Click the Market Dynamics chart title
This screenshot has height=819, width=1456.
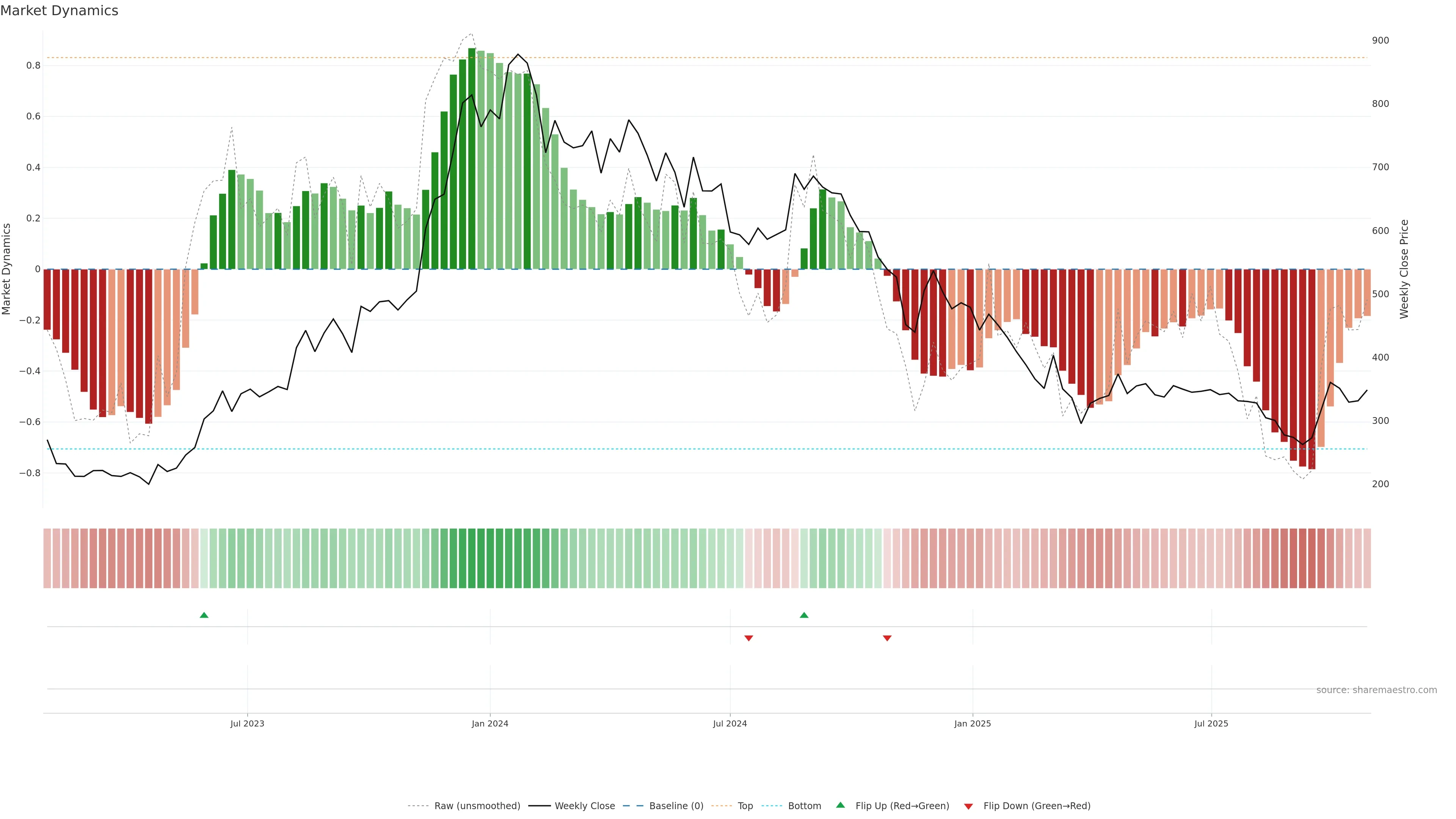coord(60,11)
